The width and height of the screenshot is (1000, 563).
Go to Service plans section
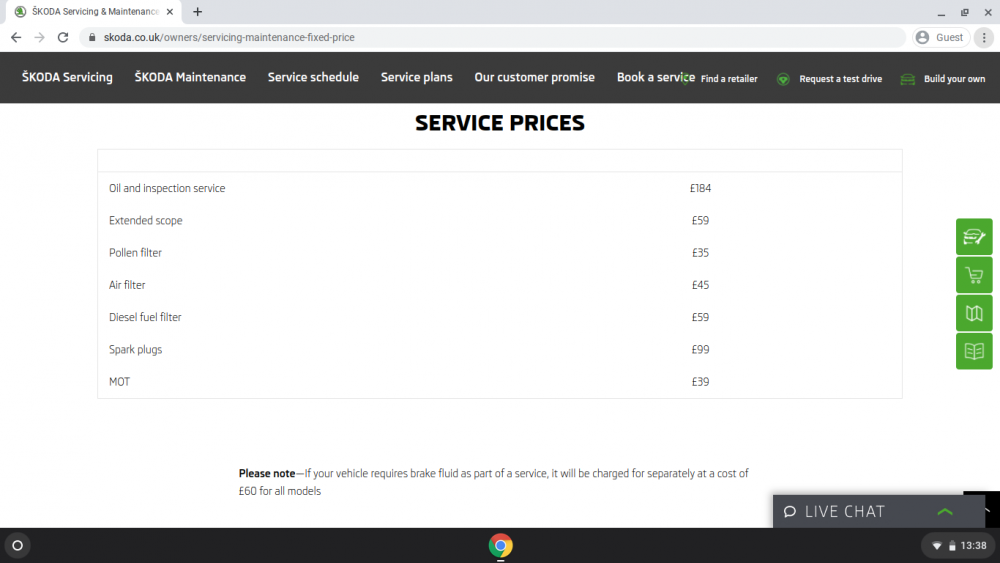(x=416, y=77)
